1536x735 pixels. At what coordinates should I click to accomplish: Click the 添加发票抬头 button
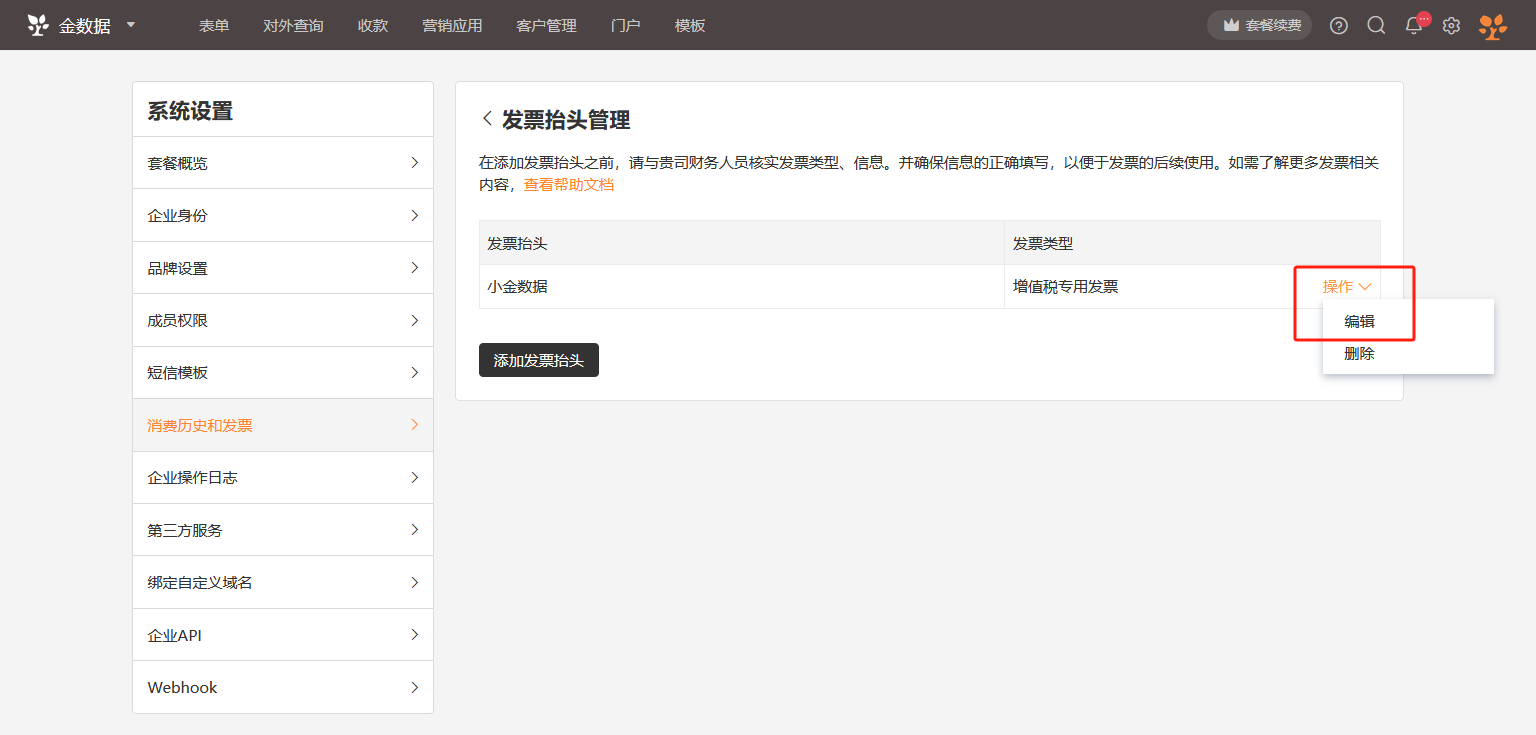[x=539, y=360]
